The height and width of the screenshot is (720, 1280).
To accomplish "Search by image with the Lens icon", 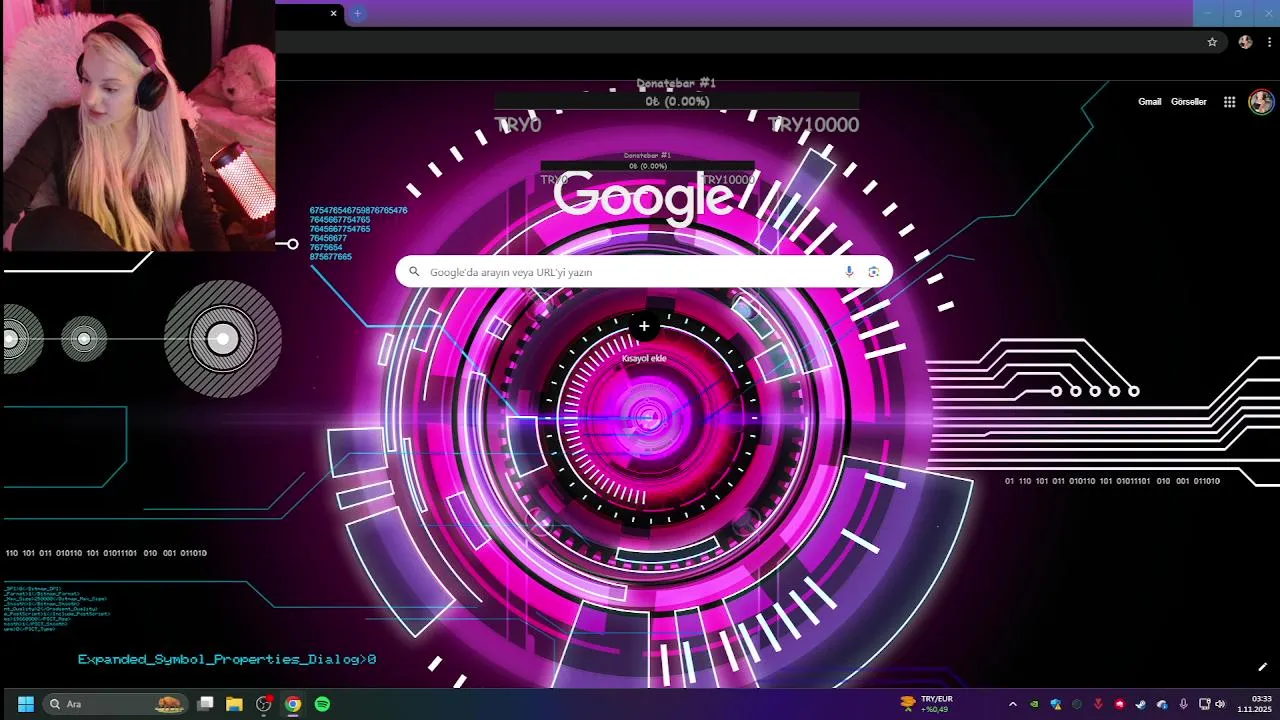I will coord(874,272).
